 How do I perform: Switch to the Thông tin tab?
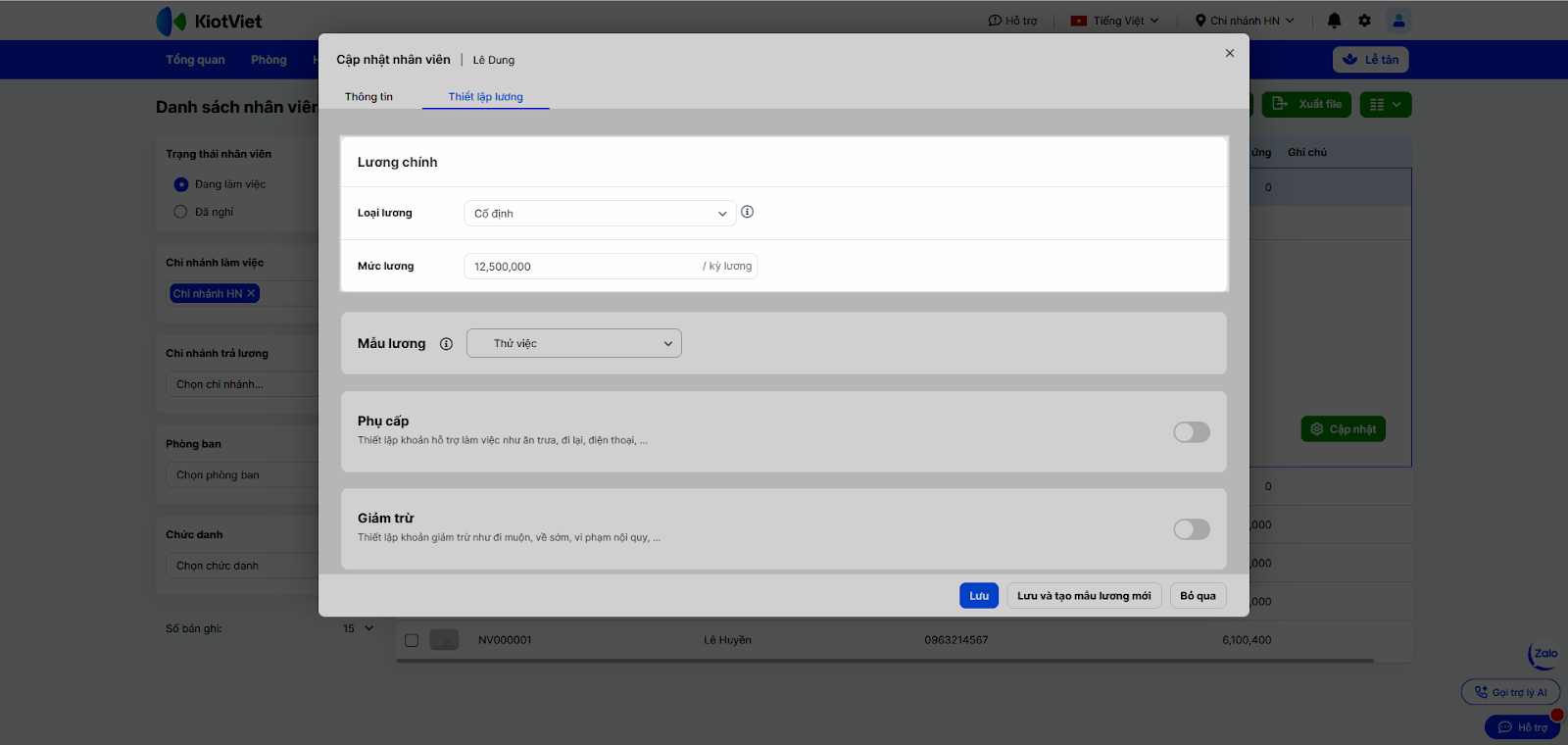point(368,97)
